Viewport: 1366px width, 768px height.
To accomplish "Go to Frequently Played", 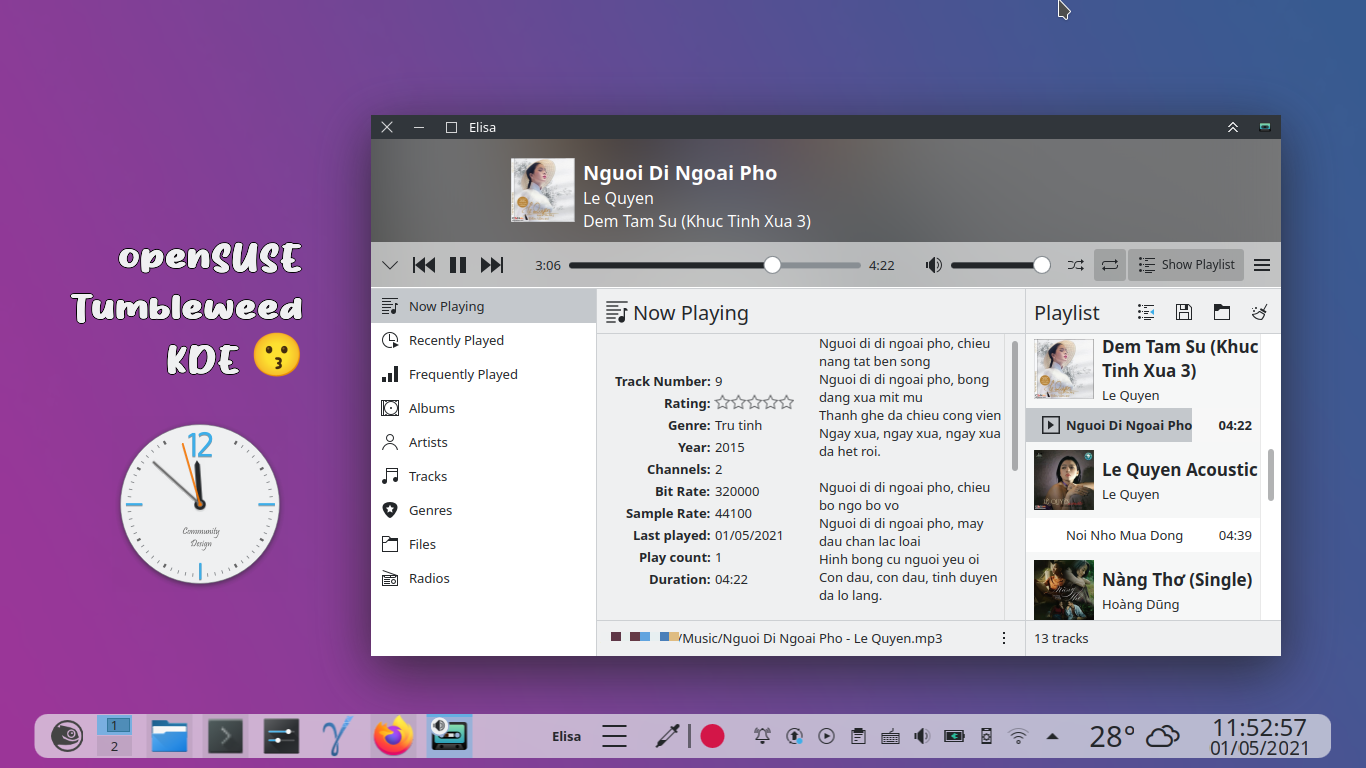I will [483, 374].
